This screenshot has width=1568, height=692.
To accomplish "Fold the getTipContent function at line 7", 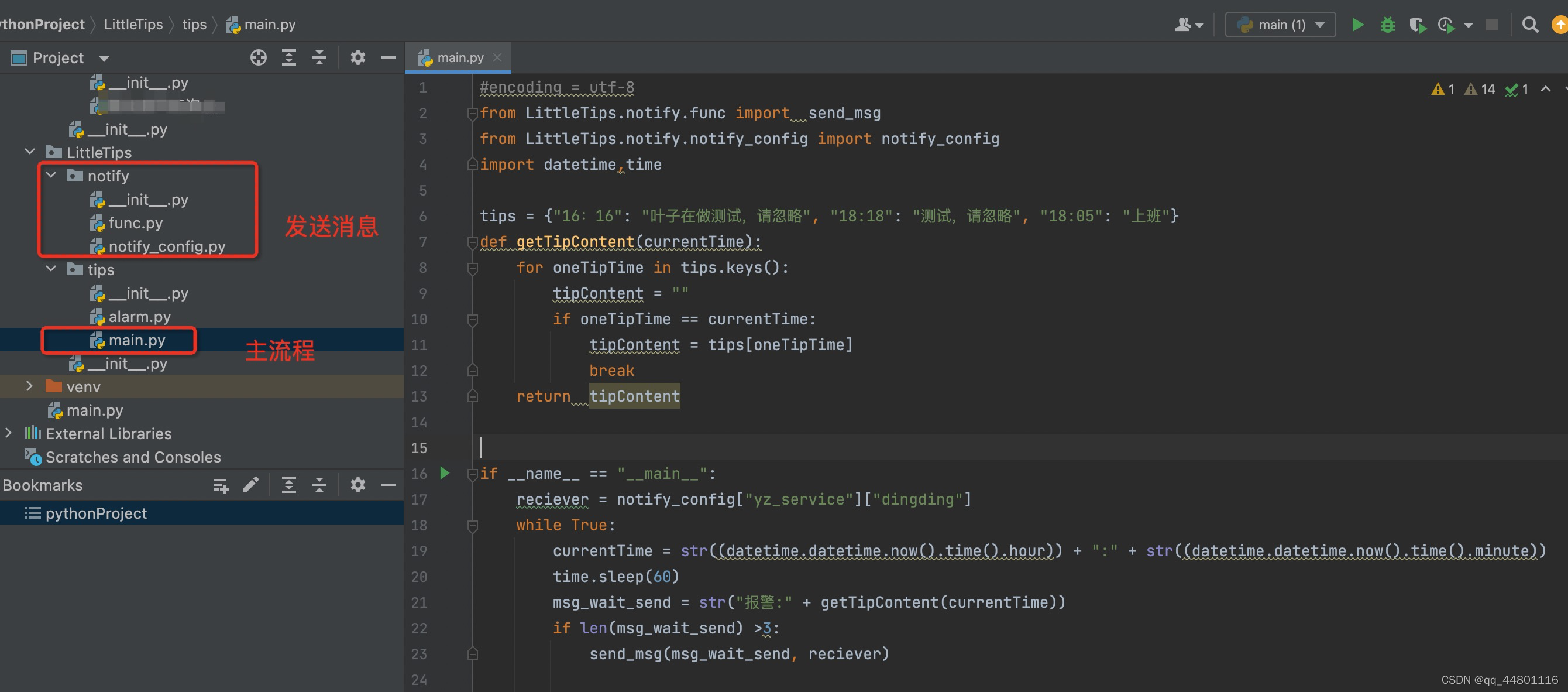I will [472, 242].
